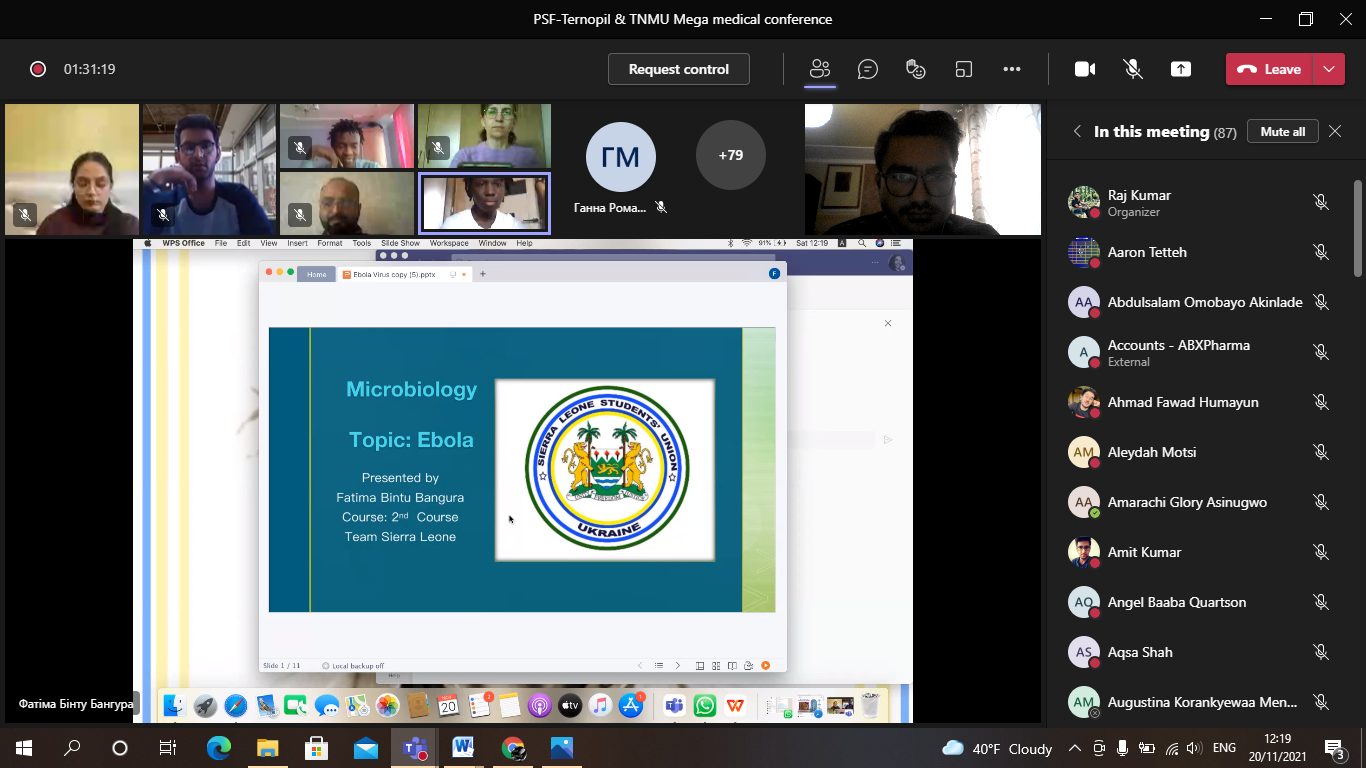This screenshot has width=1366, height=768.
Task: Open the More actions ellipsis menu
Action: (x=1012, y=69)
